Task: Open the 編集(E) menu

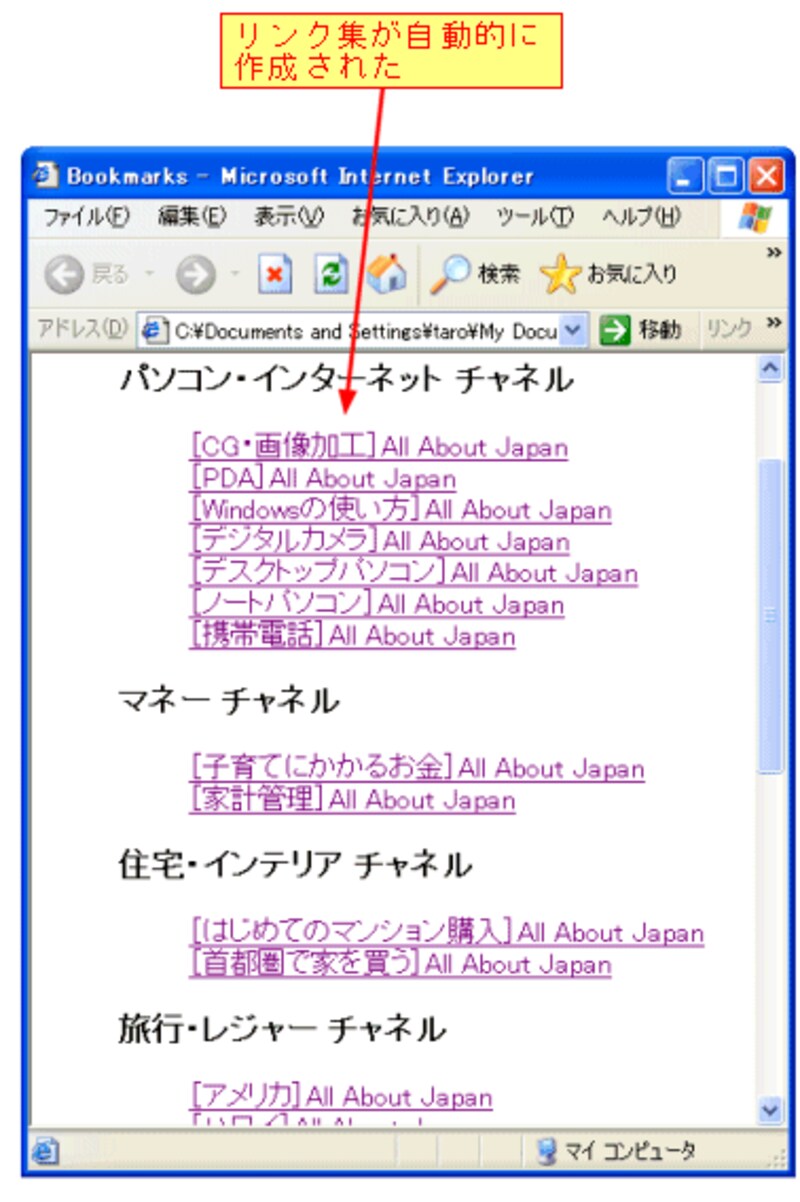Action: click(x=192, y=217)
